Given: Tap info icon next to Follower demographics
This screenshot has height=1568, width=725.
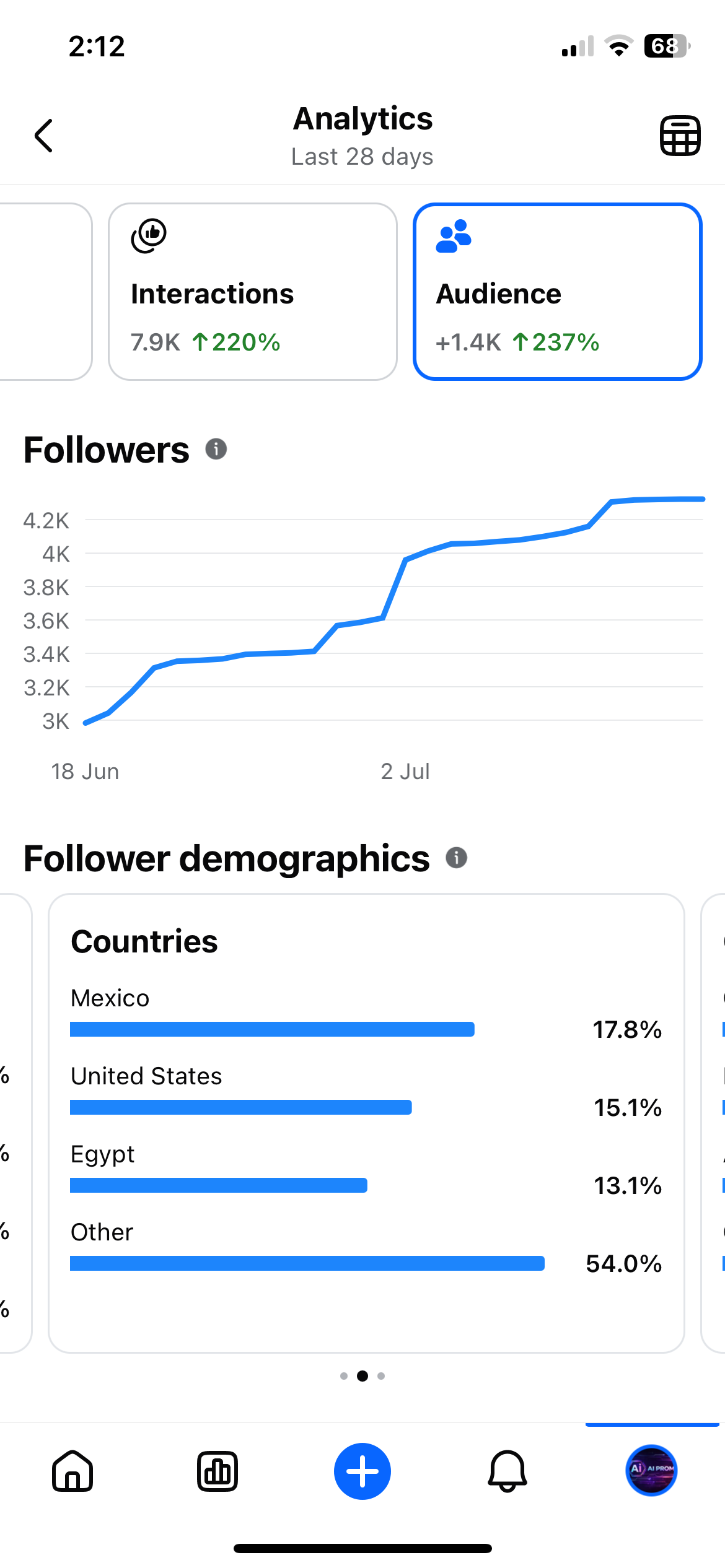Looking at the screenshot, I should [x=457, y=858].
